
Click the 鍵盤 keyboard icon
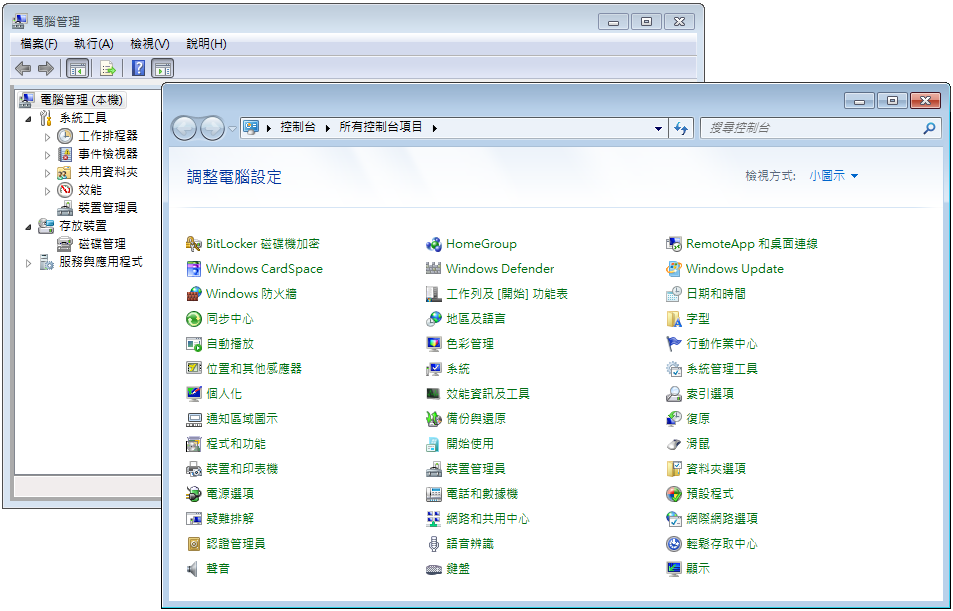pos(433,569)
